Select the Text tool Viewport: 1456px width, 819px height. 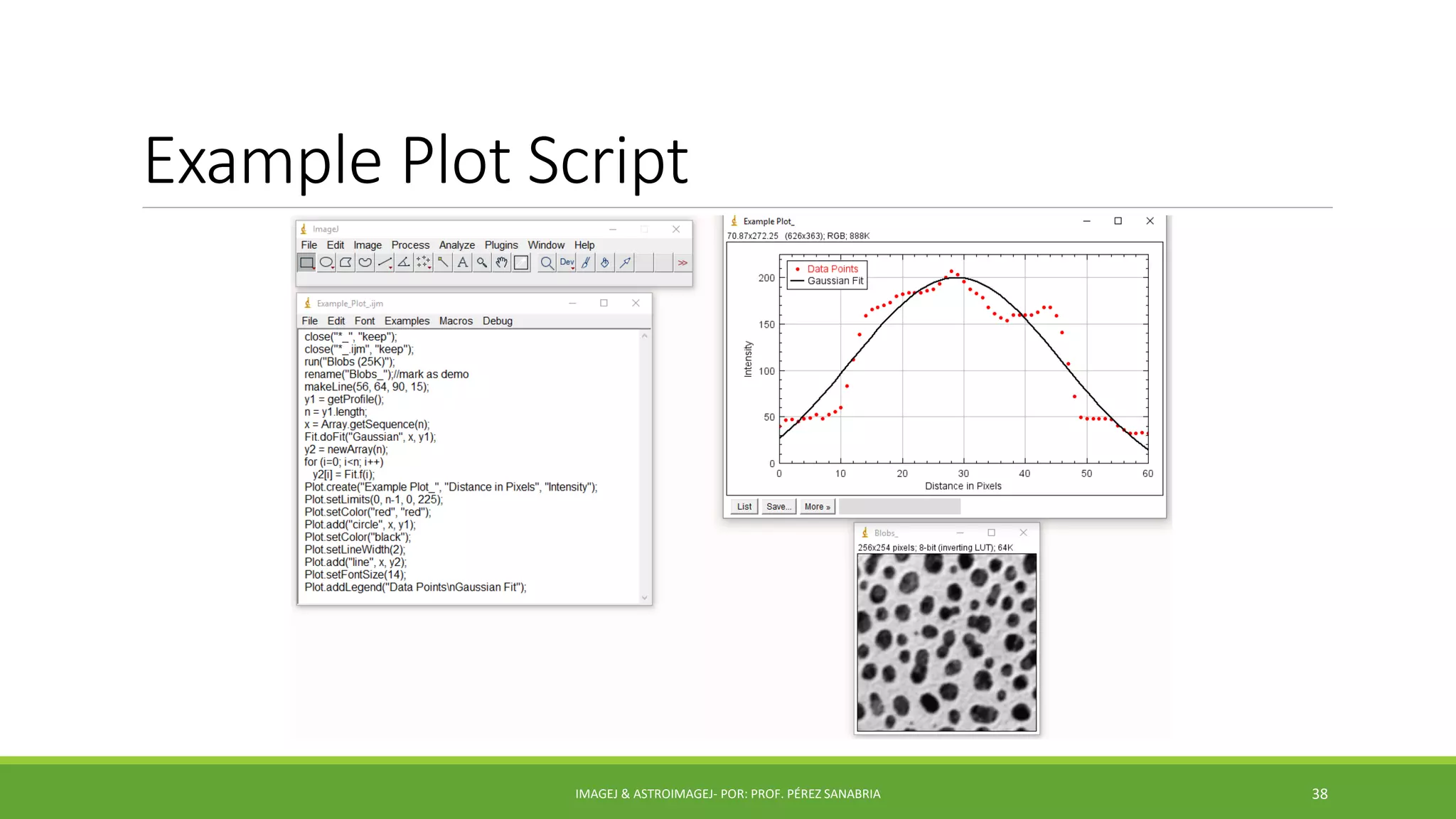(463, 263)
